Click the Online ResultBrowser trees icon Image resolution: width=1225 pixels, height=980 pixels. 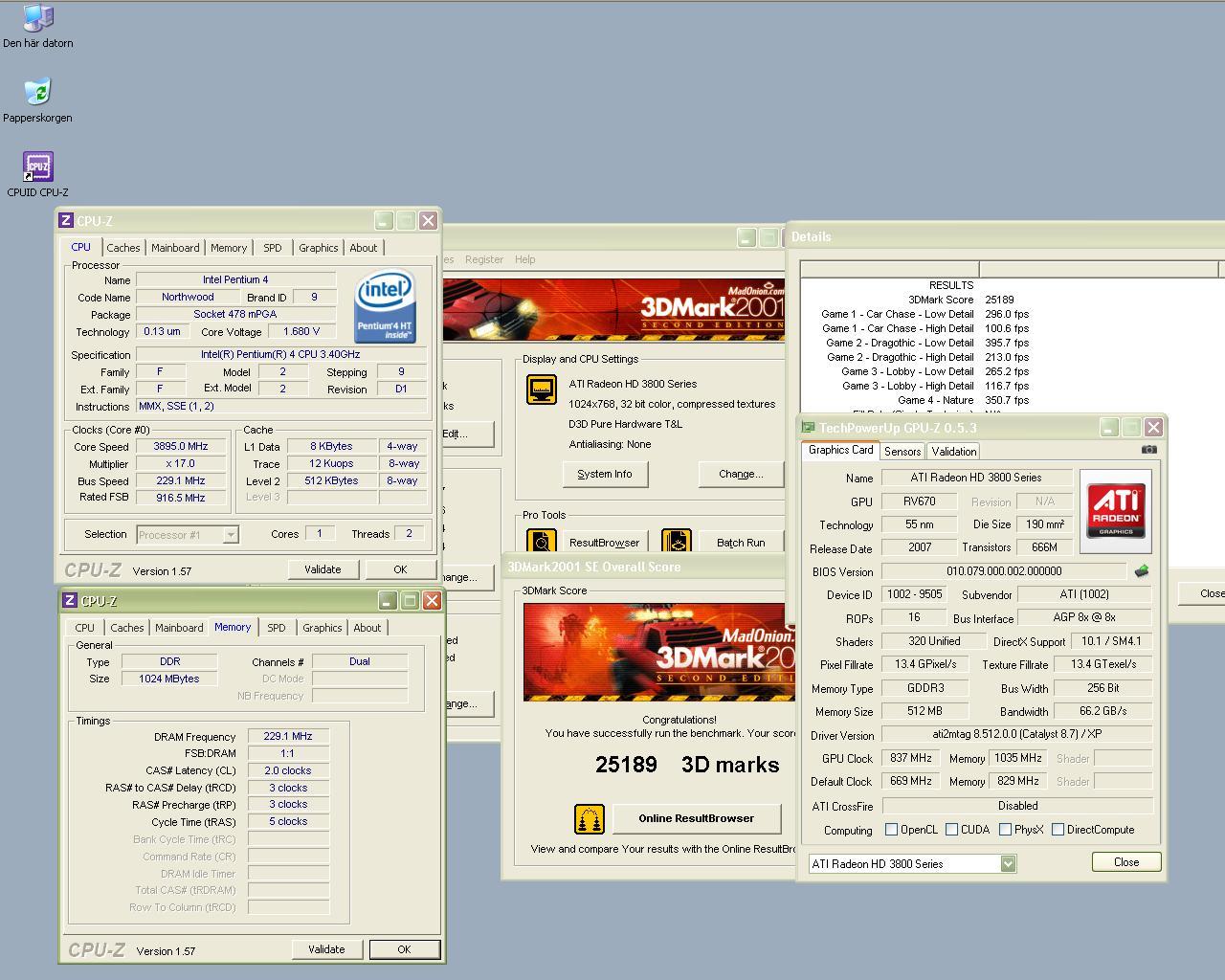coord(590,819)
